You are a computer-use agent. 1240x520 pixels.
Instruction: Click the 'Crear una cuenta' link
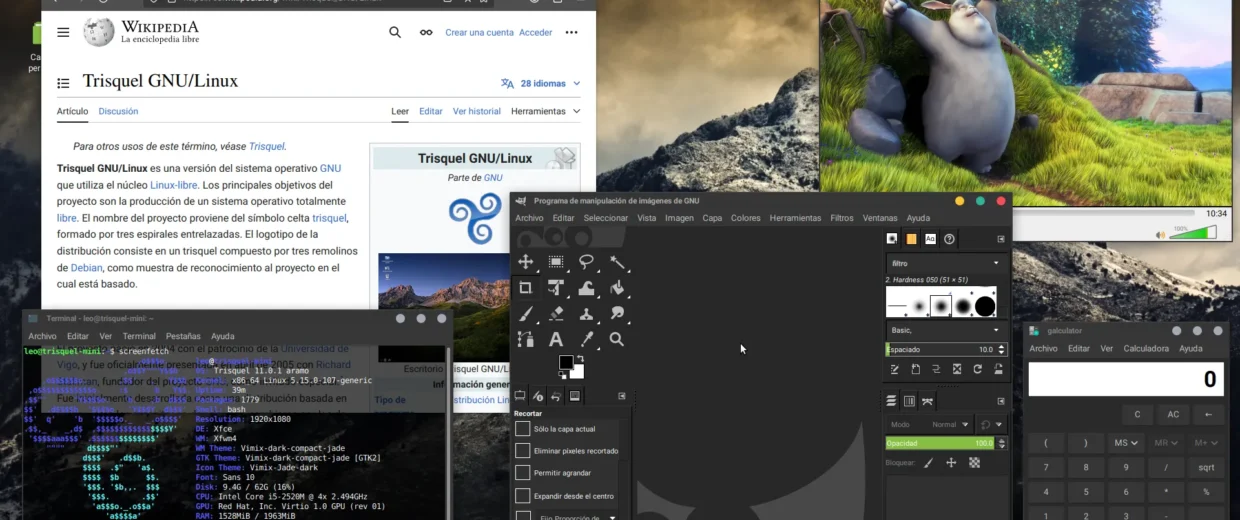point(479,32)
